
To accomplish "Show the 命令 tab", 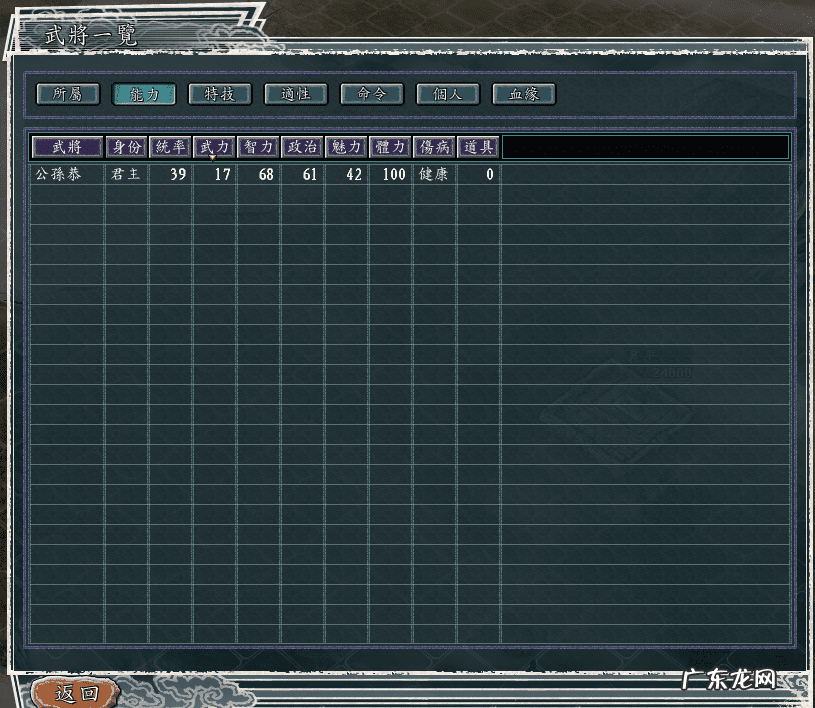I will [x=372, y=94].
